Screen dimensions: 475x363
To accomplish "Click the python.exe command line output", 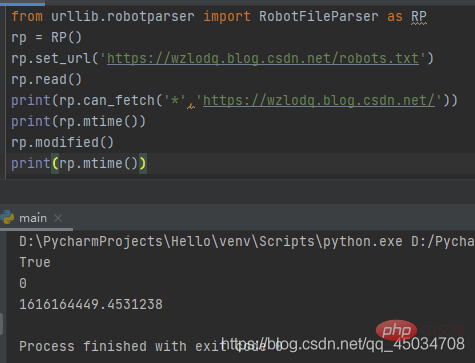I will pos(247,241).
